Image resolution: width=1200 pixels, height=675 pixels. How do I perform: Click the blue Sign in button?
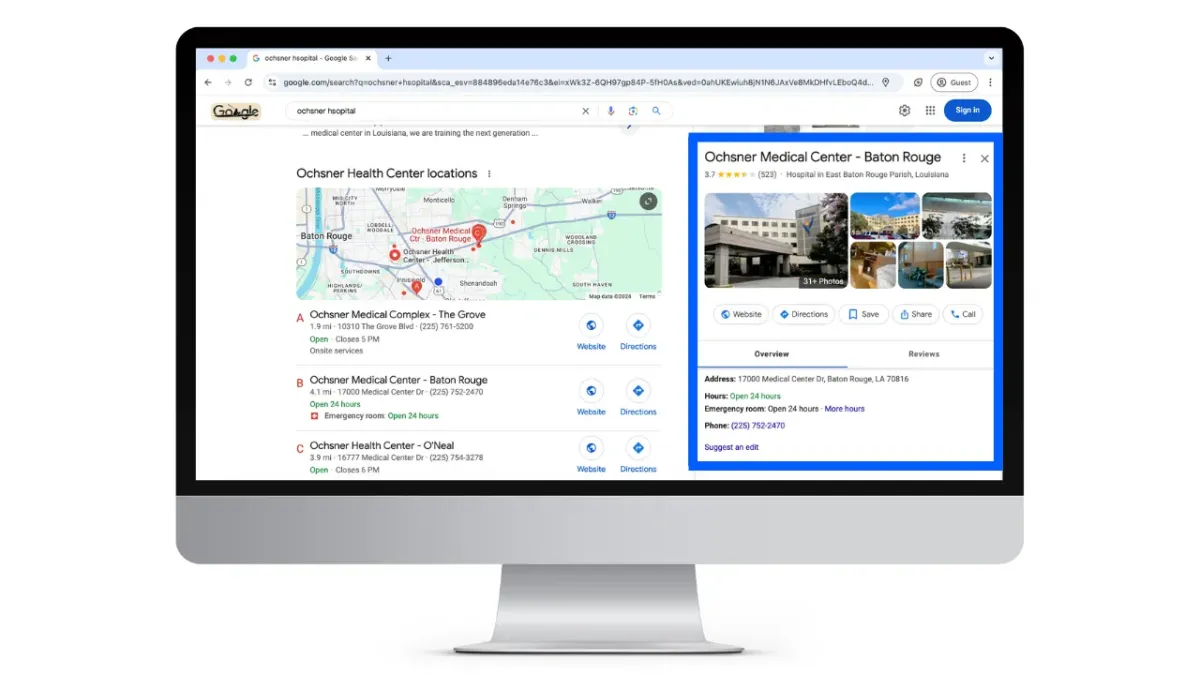(967, 110)
